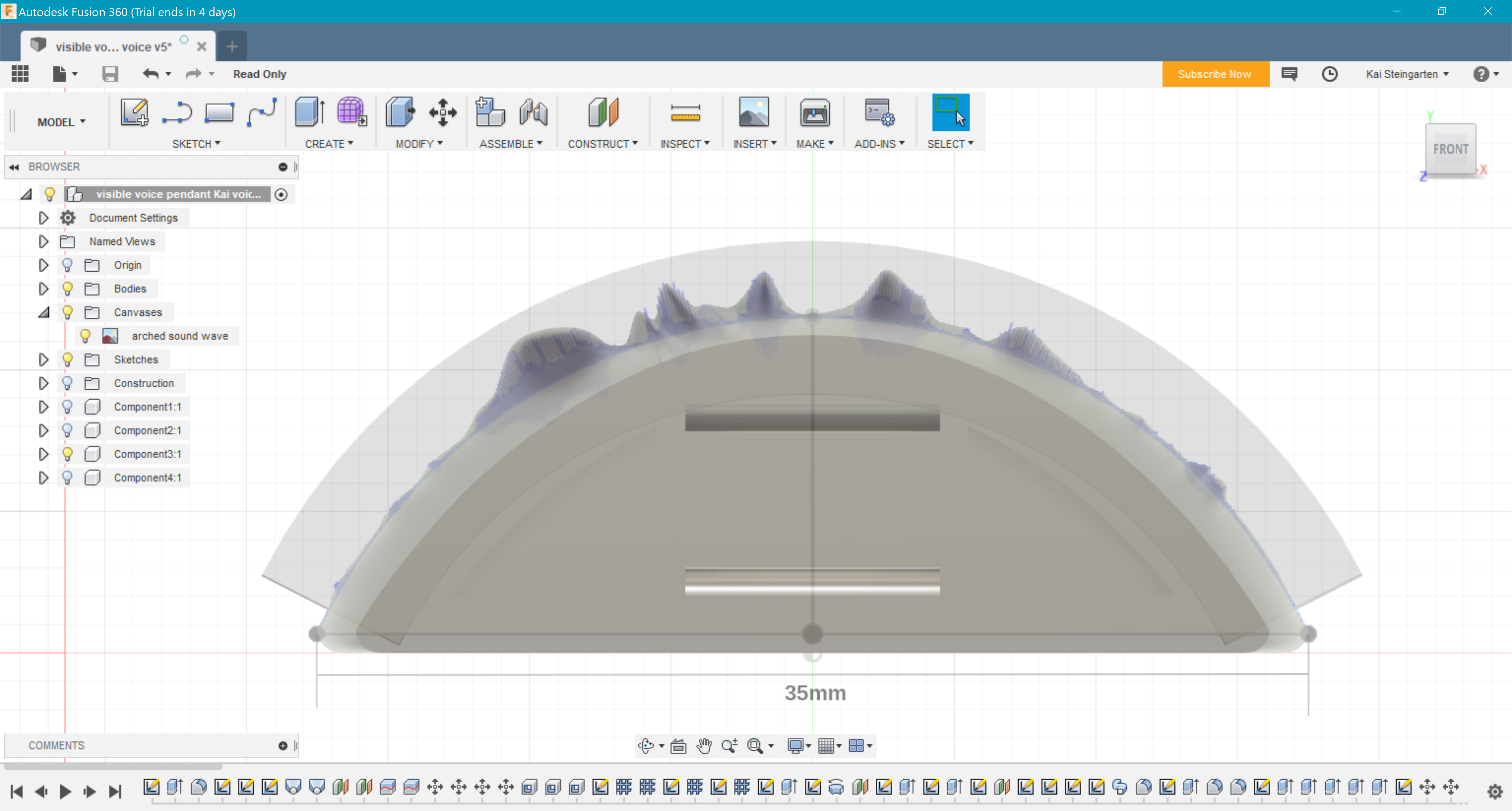Click the New Component assemble icon
Image resolution: width=1512 pixels, height=811 pixels.
[489, 111]
